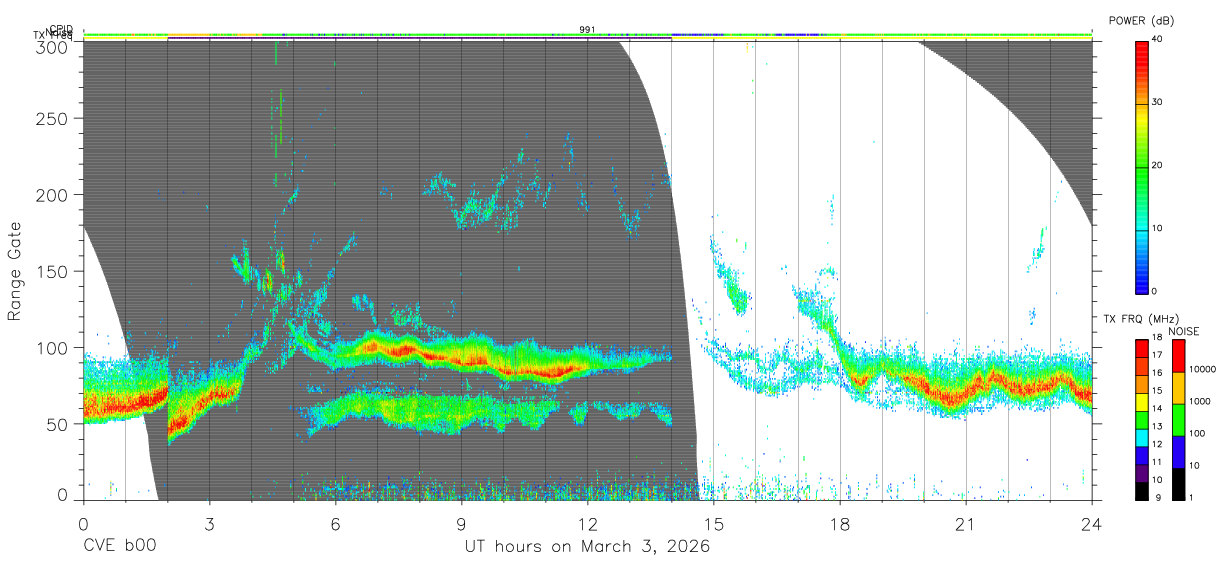Click the 100 tick label on the Range Gate axis
1228x567 pixels.
[55, 347]
